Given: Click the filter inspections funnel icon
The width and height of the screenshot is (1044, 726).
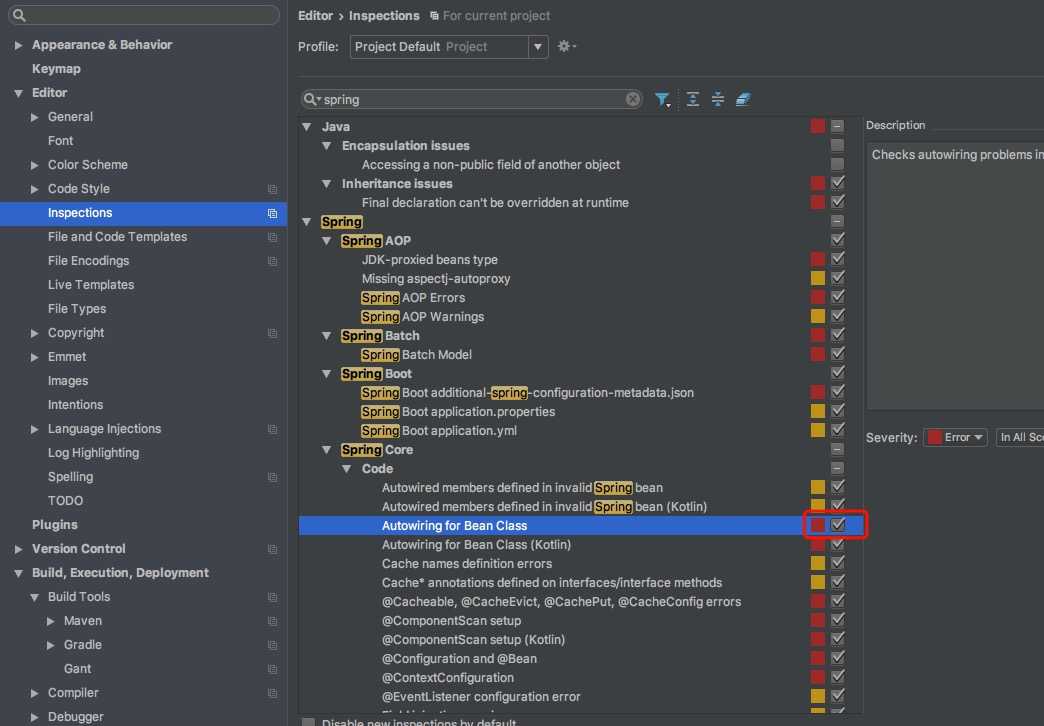Looking at the screenshot, I should coord(662,100).
